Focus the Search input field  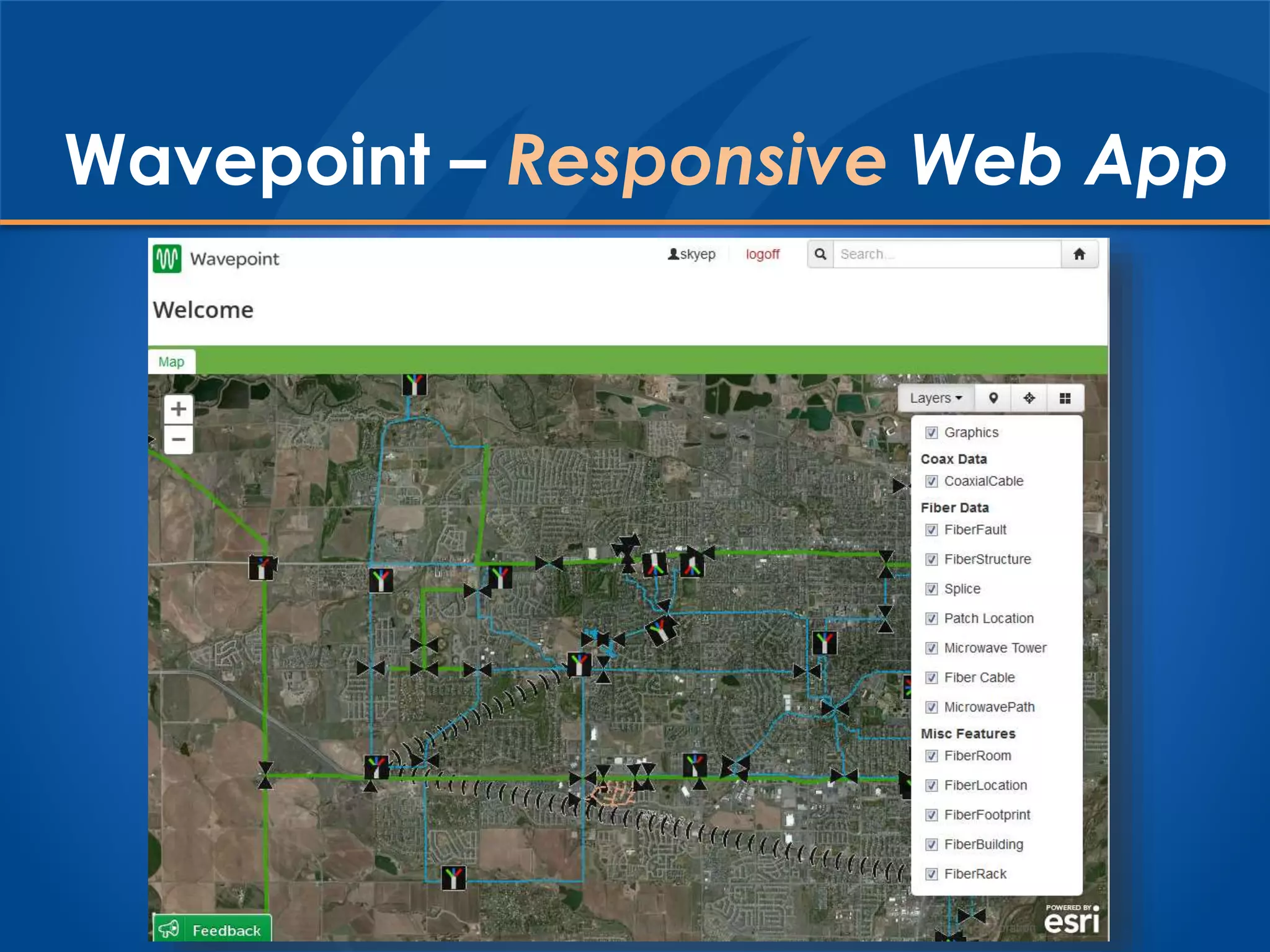tap(947, 254)
